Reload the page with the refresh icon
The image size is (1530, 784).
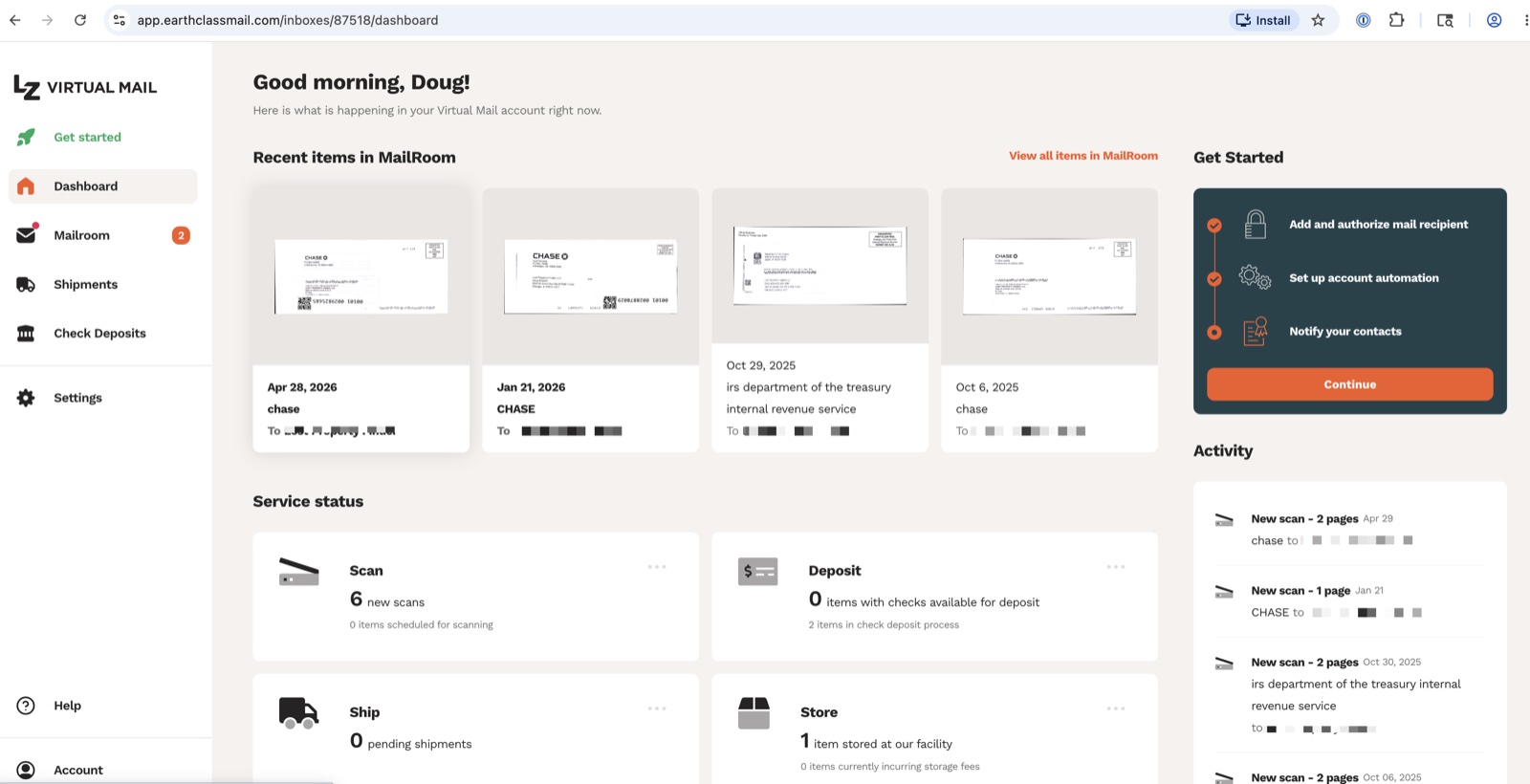(80, 20)
